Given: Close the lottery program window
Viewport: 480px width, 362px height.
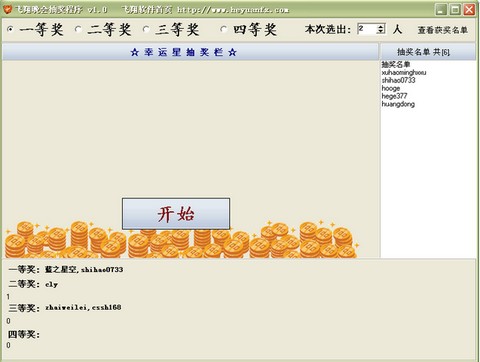Looking at the screenshot, I should (469, 9).
